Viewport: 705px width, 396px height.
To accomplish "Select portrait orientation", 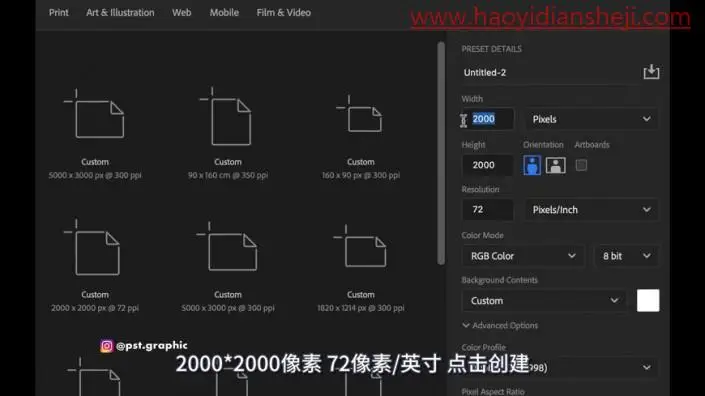I will 532,165.
